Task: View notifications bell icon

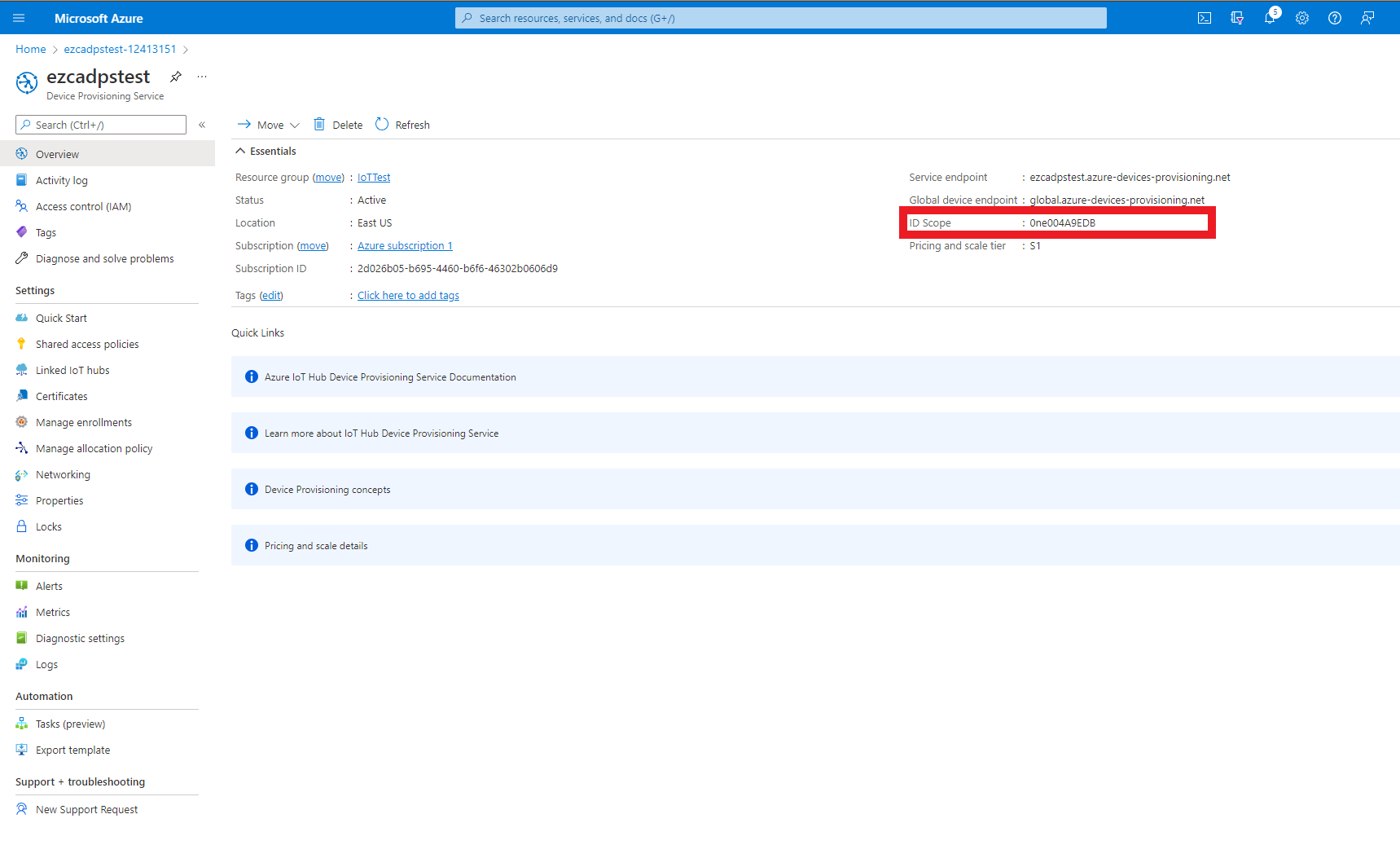Action: pos(1270,18)
